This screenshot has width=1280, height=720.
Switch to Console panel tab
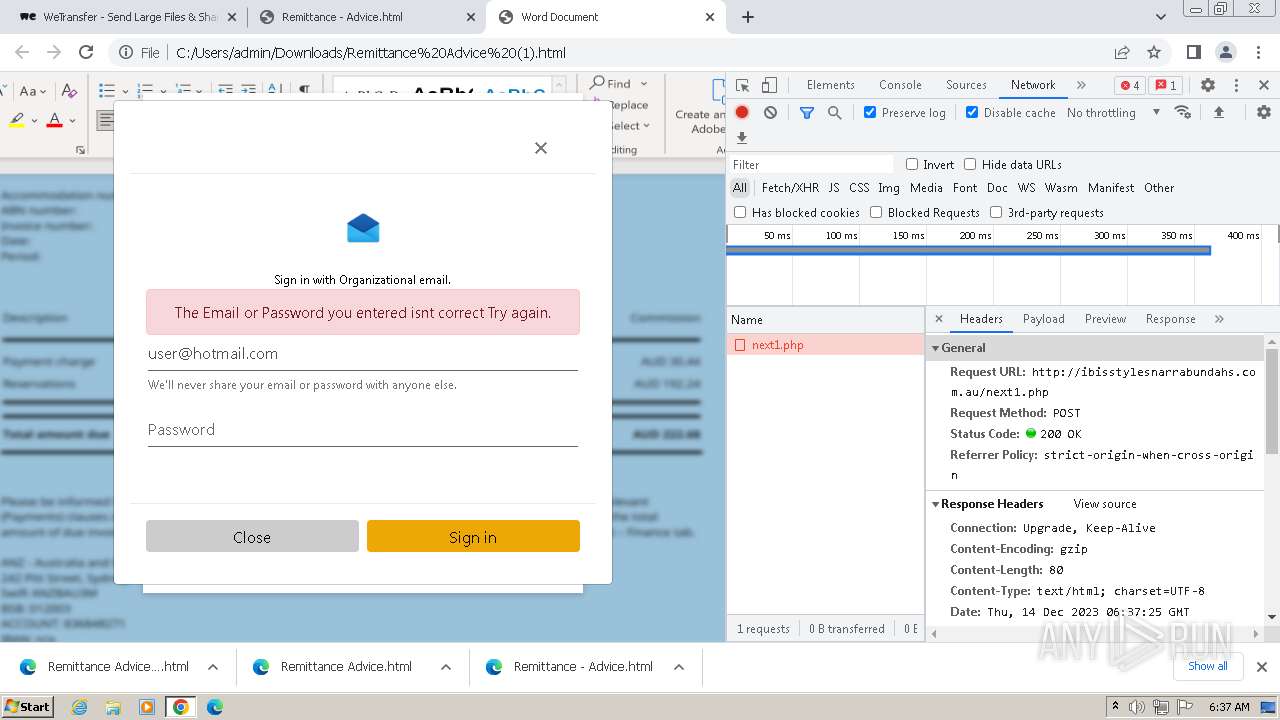(x=900, y=85)
